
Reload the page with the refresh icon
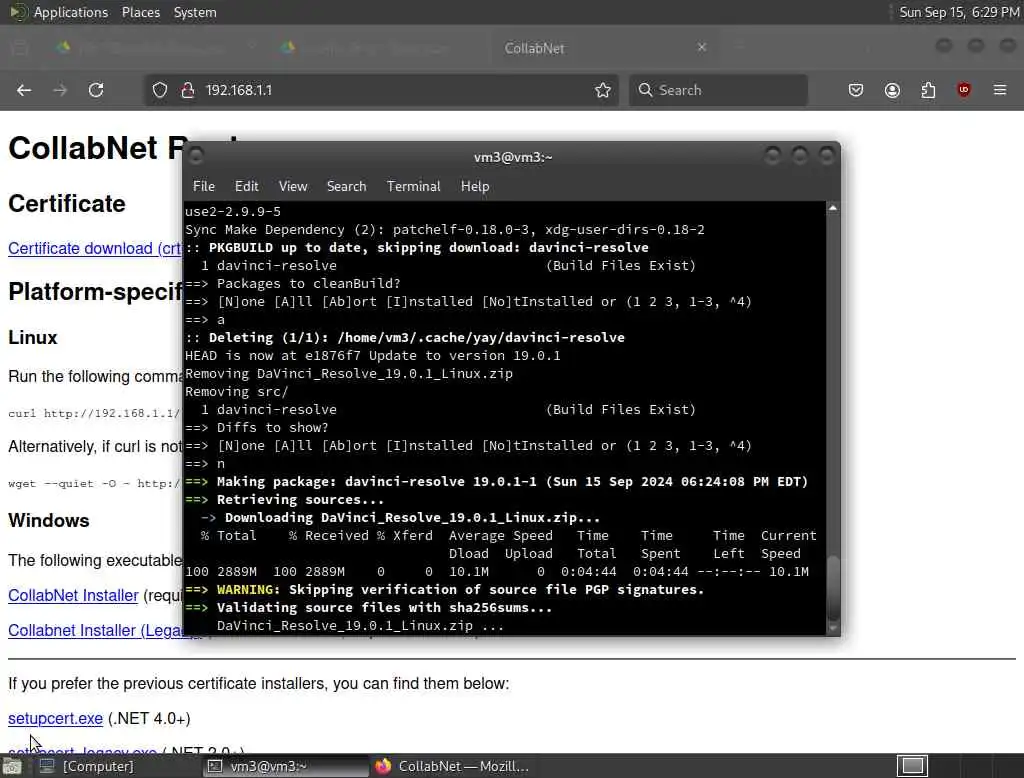96,90
